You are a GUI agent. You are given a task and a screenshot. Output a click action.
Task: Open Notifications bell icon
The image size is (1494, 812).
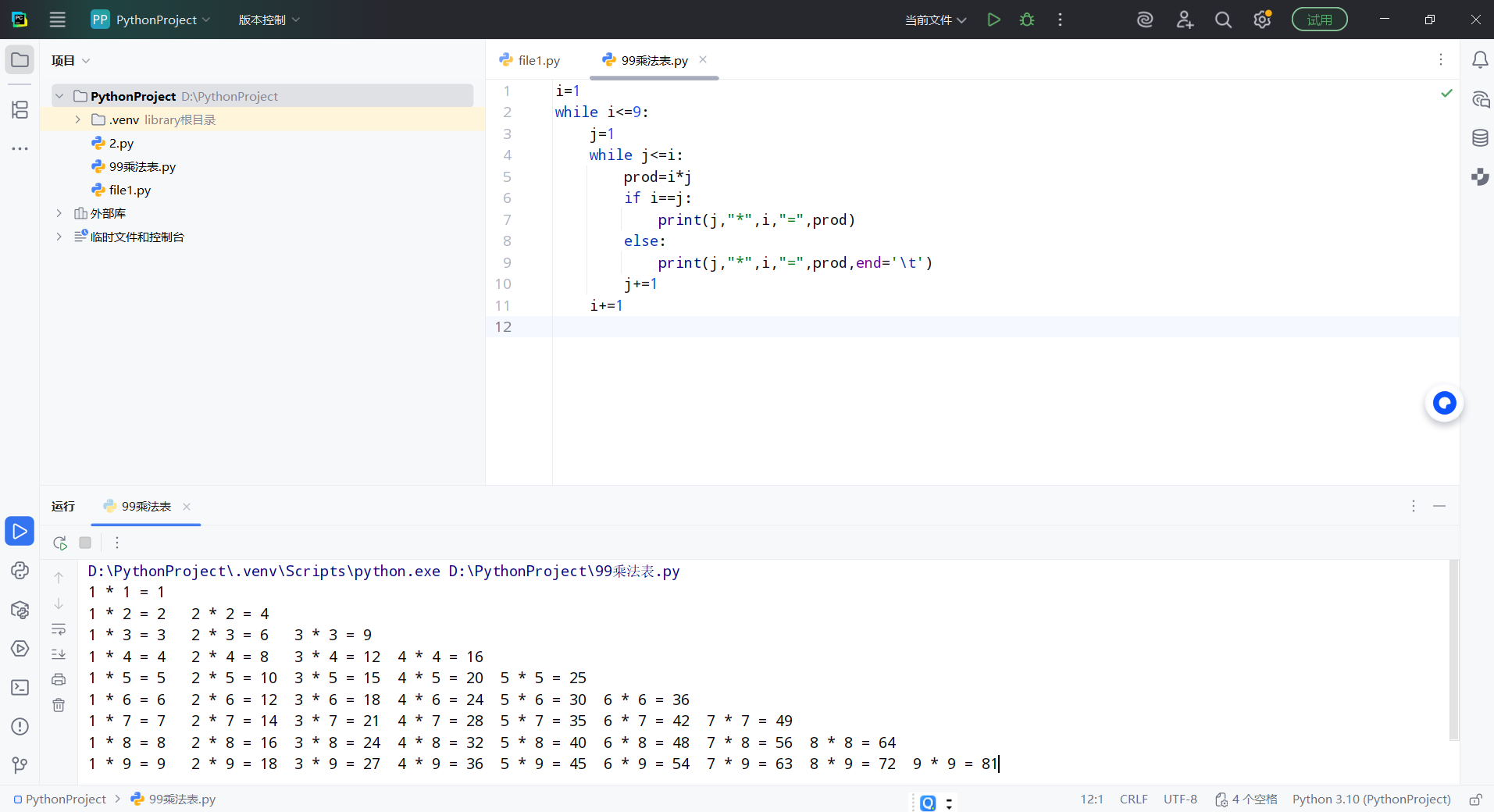click(x=1480, y=60)
